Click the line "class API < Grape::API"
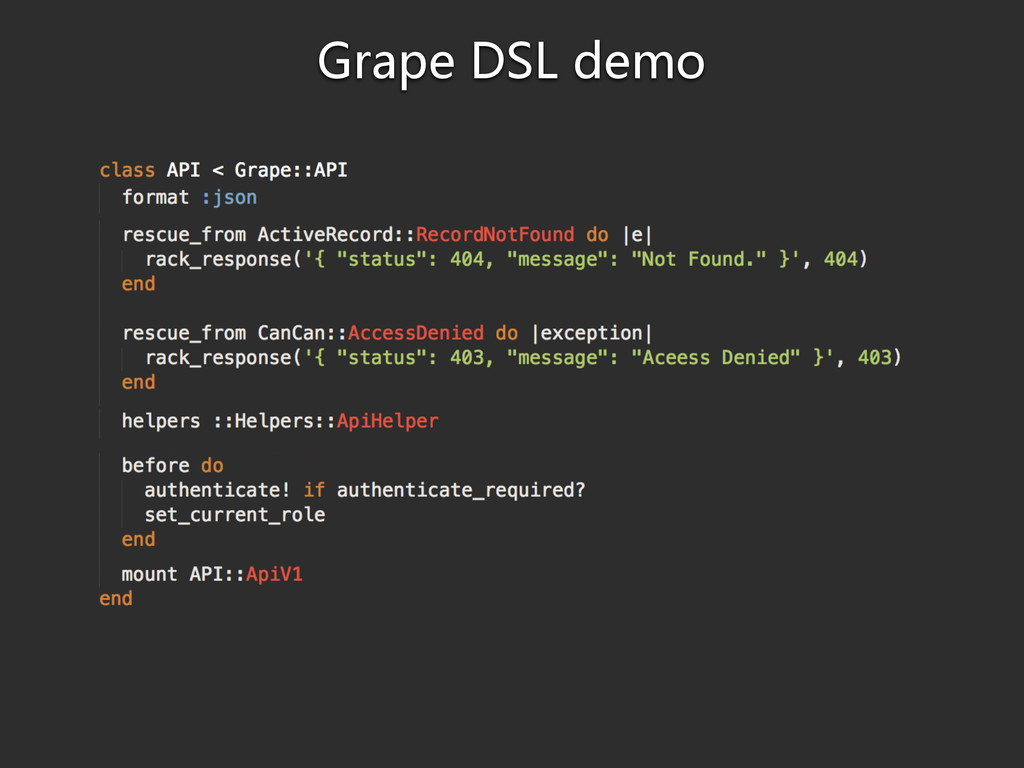The height and width of the screenshot is (768, 1024). [x=223, y=170]
